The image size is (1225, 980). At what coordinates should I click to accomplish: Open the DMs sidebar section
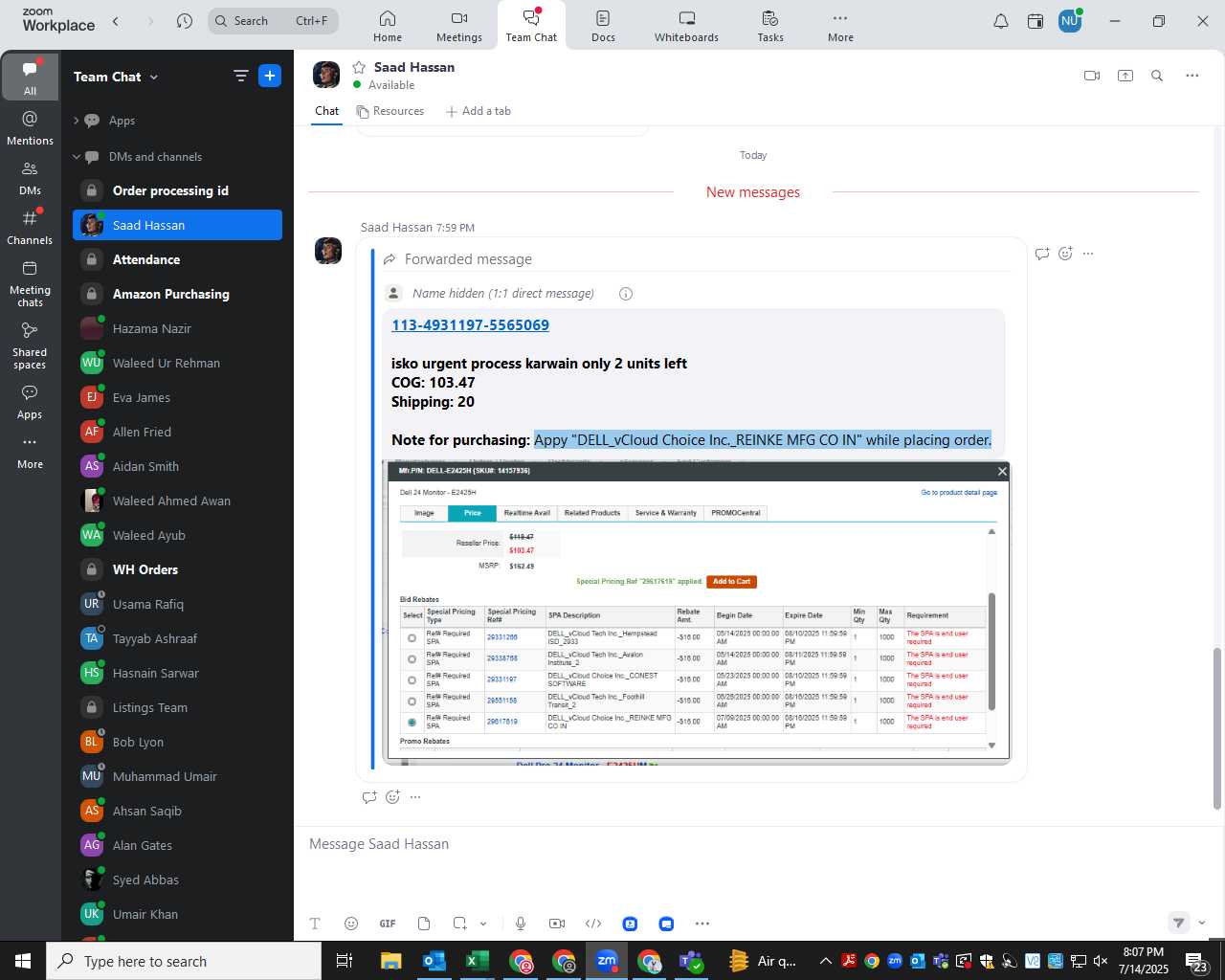pos(30,177)
